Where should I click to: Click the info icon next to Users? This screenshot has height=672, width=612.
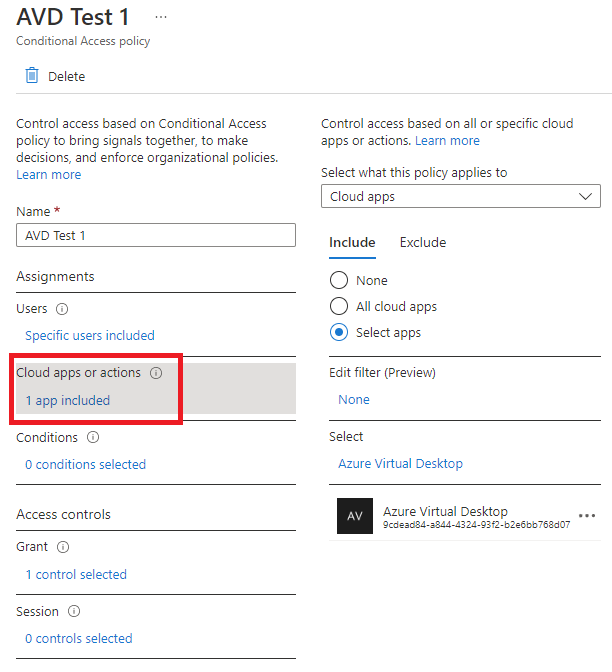(x=62, y=309)
